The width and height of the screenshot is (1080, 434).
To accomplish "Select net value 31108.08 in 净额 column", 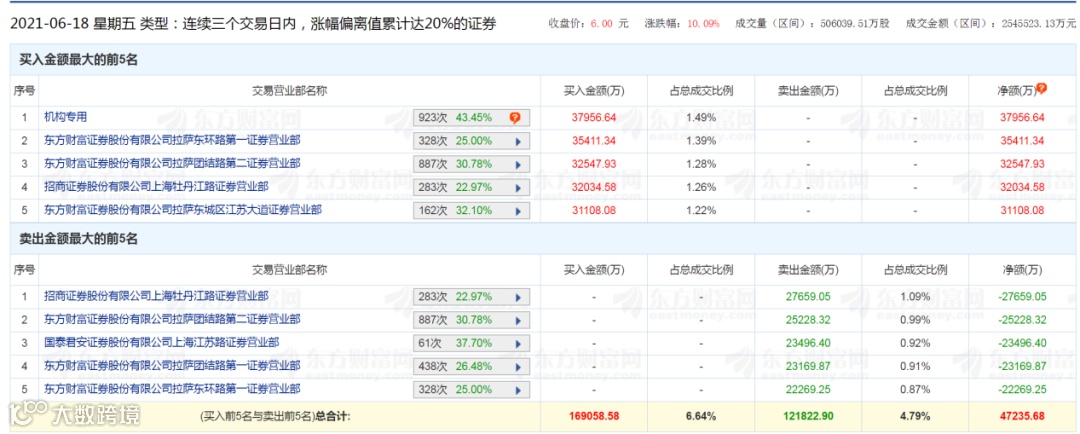I will 1022,210.
